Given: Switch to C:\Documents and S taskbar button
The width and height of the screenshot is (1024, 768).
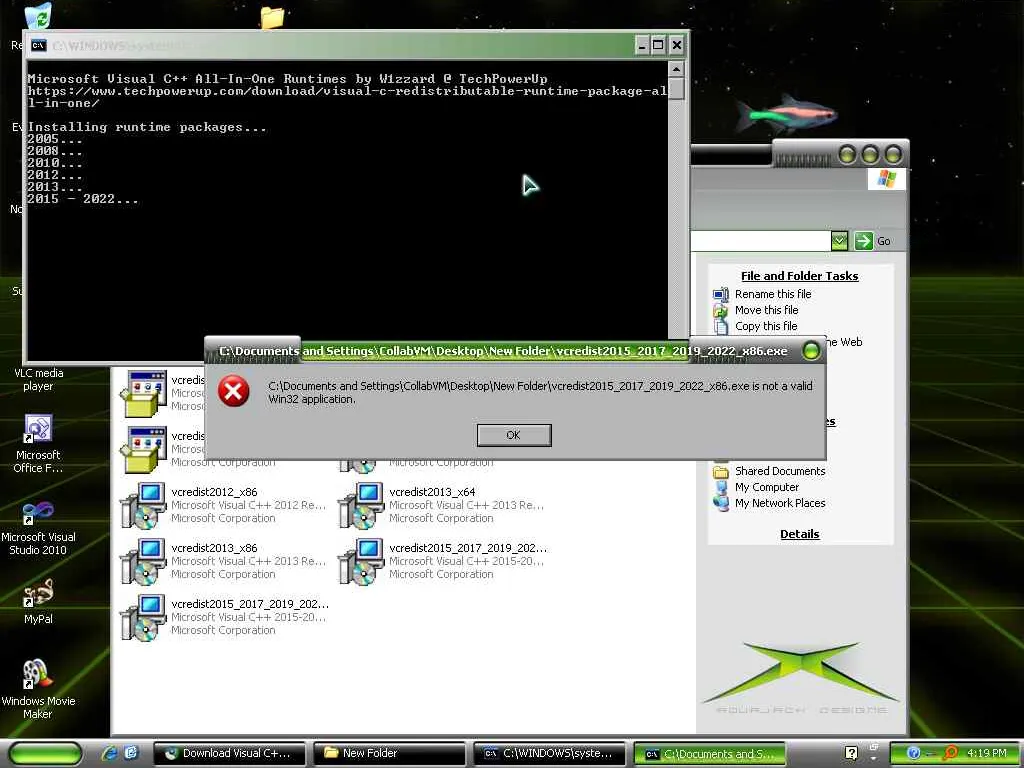Looking at the screenshot, I should tap(710, 754).
